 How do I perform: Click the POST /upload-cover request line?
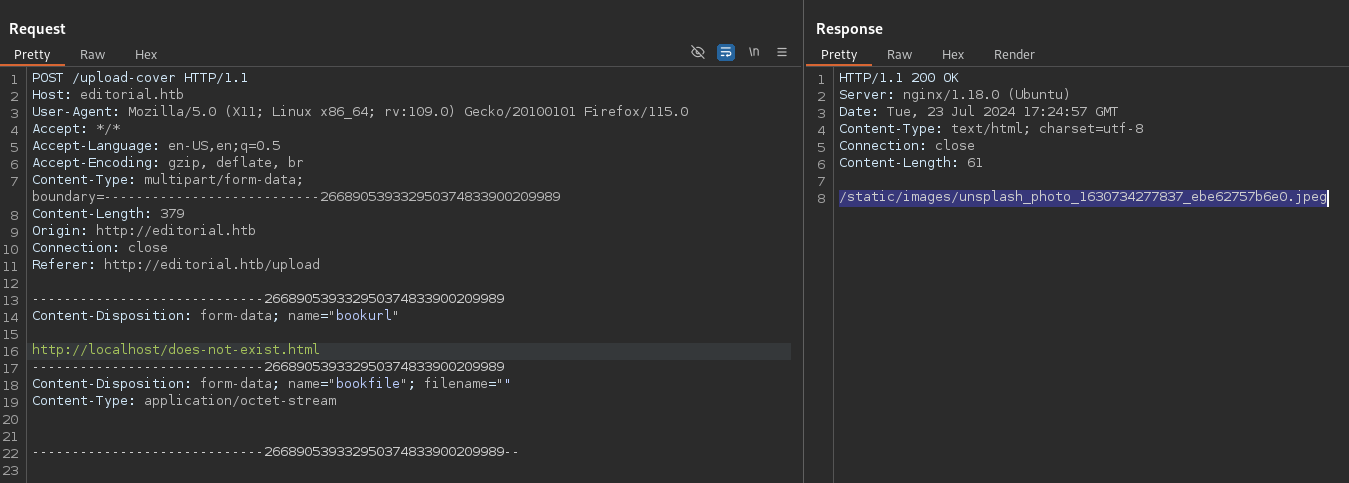[x=140, y=78]
